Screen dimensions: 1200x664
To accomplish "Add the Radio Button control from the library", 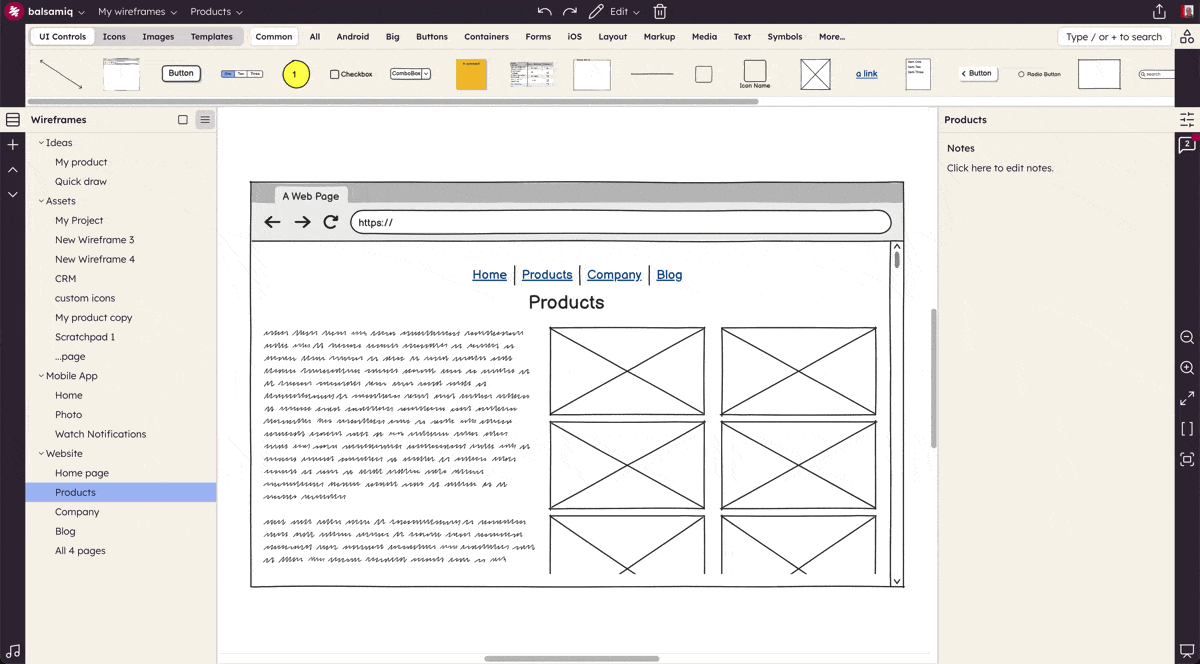I will click(x=1039, y=74).
